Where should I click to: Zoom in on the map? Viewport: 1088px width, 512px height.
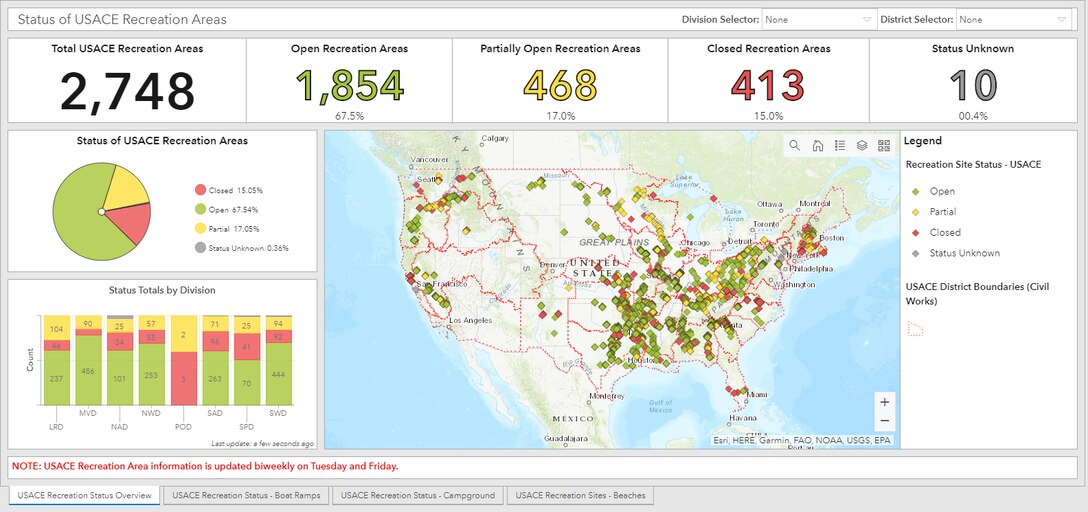pyautogui.click(x=884, y=402)
